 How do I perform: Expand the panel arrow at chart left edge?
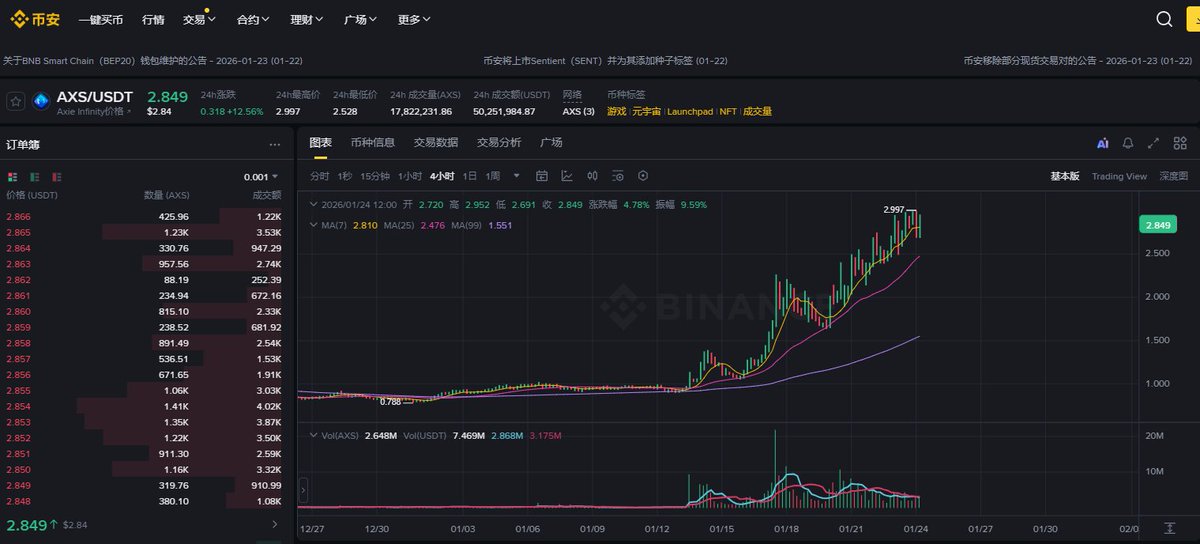point(302,491)
